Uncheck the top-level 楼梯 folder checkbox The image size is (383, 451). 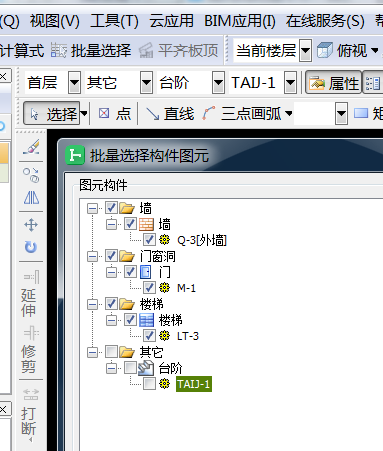(111, 304)
